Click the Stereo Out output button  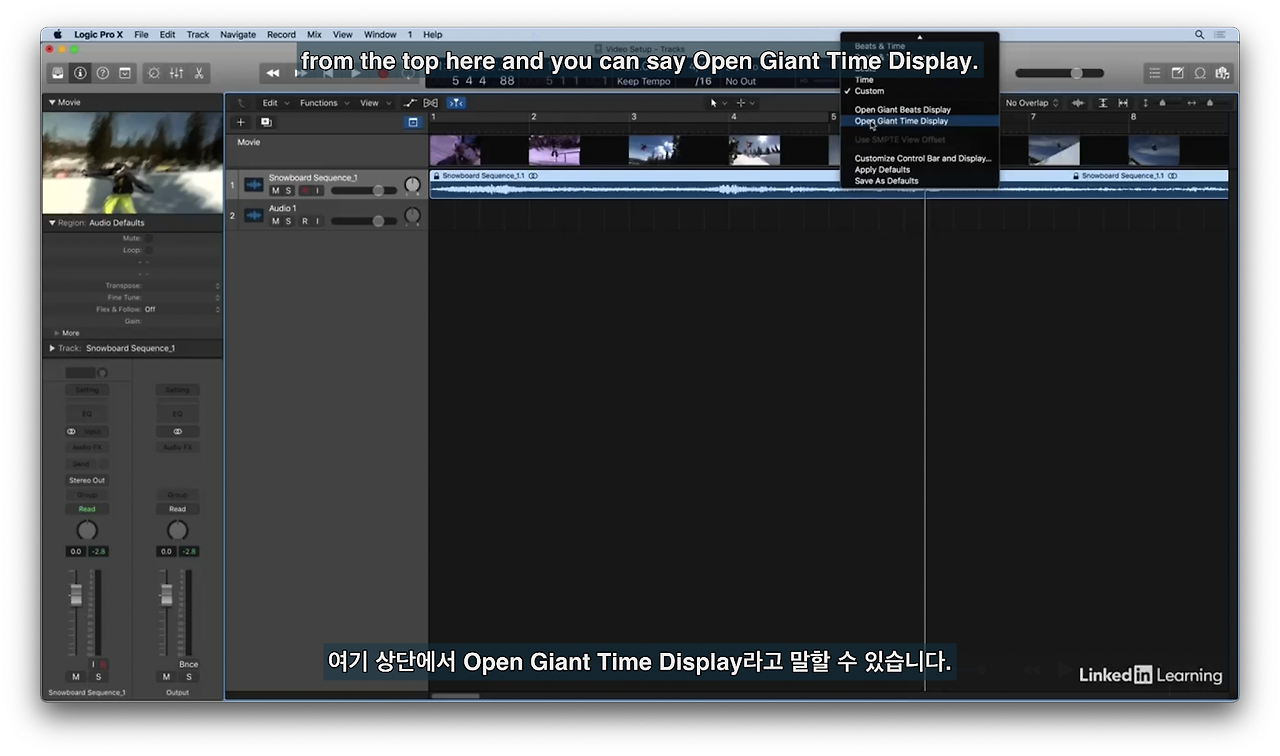87,480
